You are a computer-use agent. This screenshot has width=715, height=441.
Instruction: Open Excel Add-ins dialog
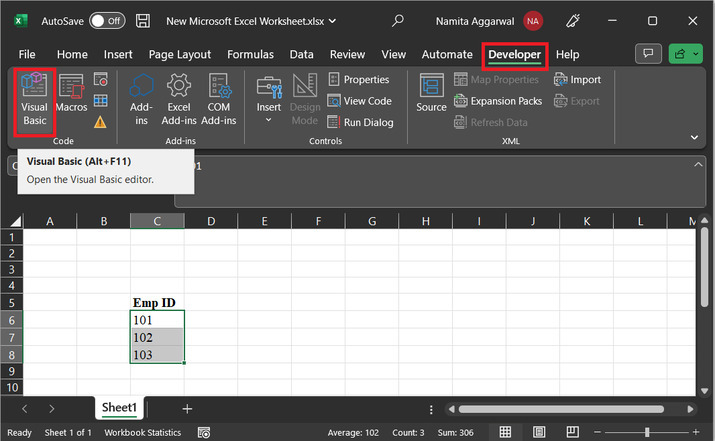(x=179, y=98)
